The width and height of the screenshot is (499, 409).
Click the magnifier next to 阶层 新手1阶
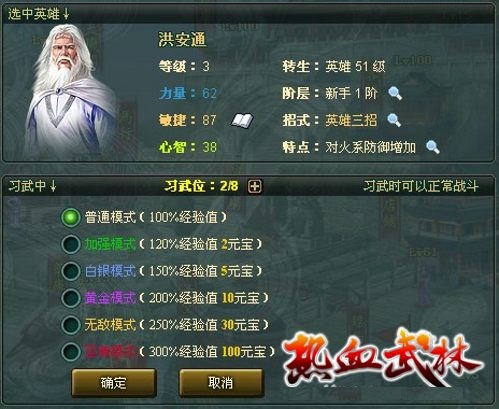(x=395, y=93)
